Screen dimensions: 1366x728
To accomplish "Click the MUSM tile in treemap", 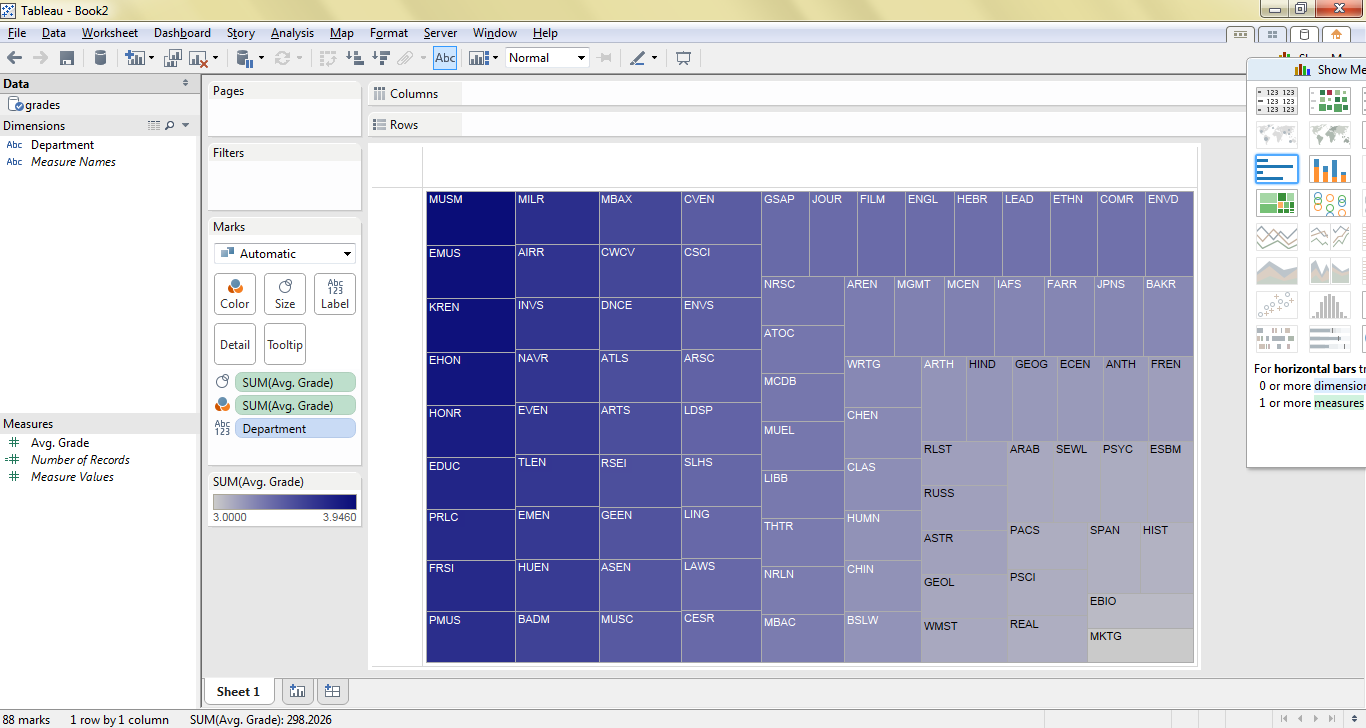I will click(471, 218).
